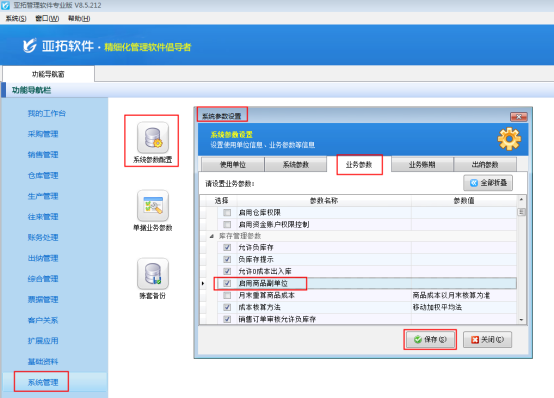Enable the 启用仓库权限 checkbox
This screenshot has width=554, height=398.
click(227, 212)
